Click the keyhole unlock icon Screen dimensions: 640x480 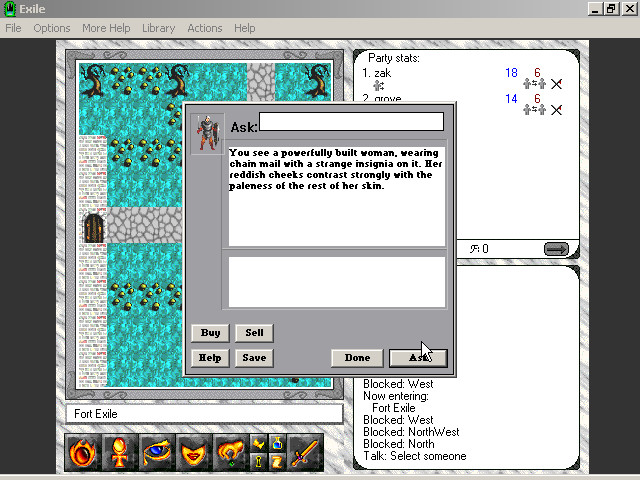pos(259,462)
